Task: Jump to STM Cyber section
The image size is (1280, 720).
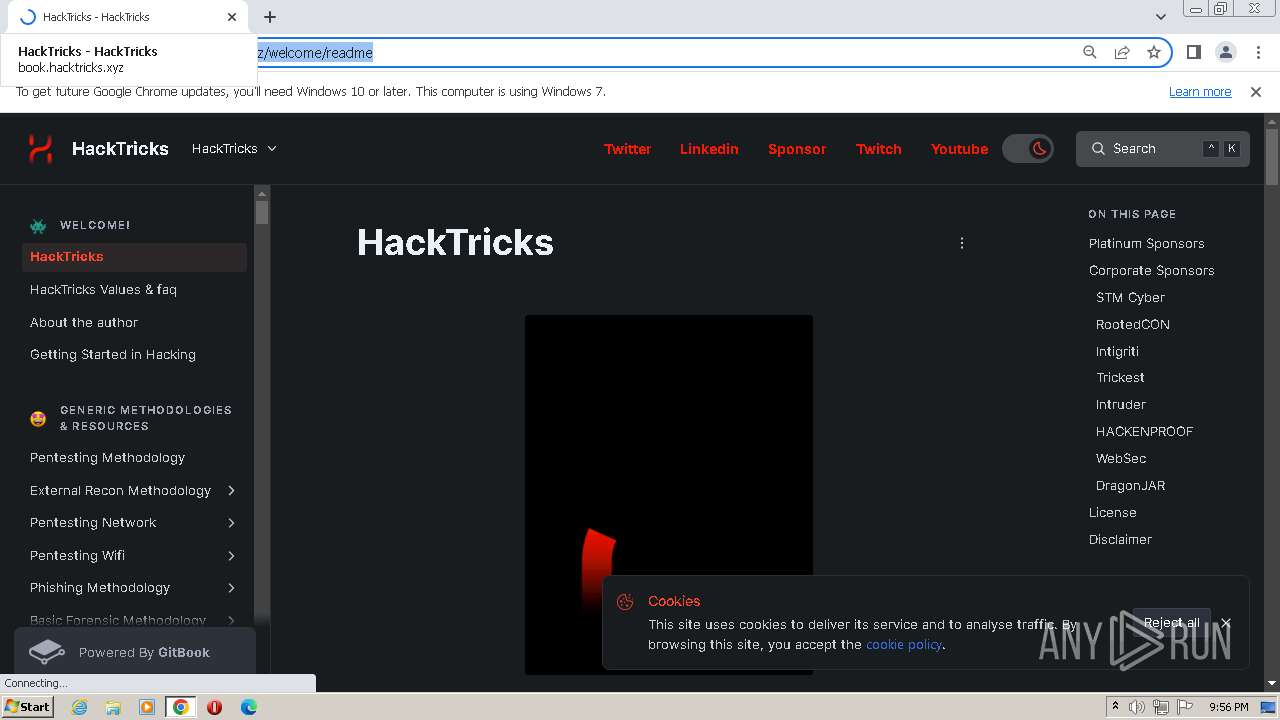Action: [1130, 298]
